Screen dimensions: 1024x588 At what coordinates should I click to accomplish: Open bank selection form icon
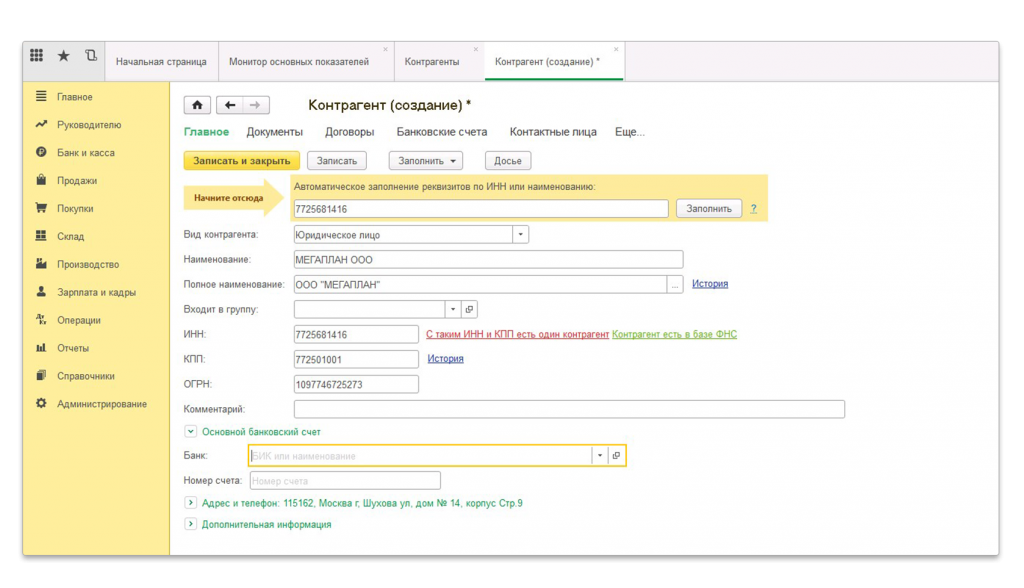pos(616,455)
